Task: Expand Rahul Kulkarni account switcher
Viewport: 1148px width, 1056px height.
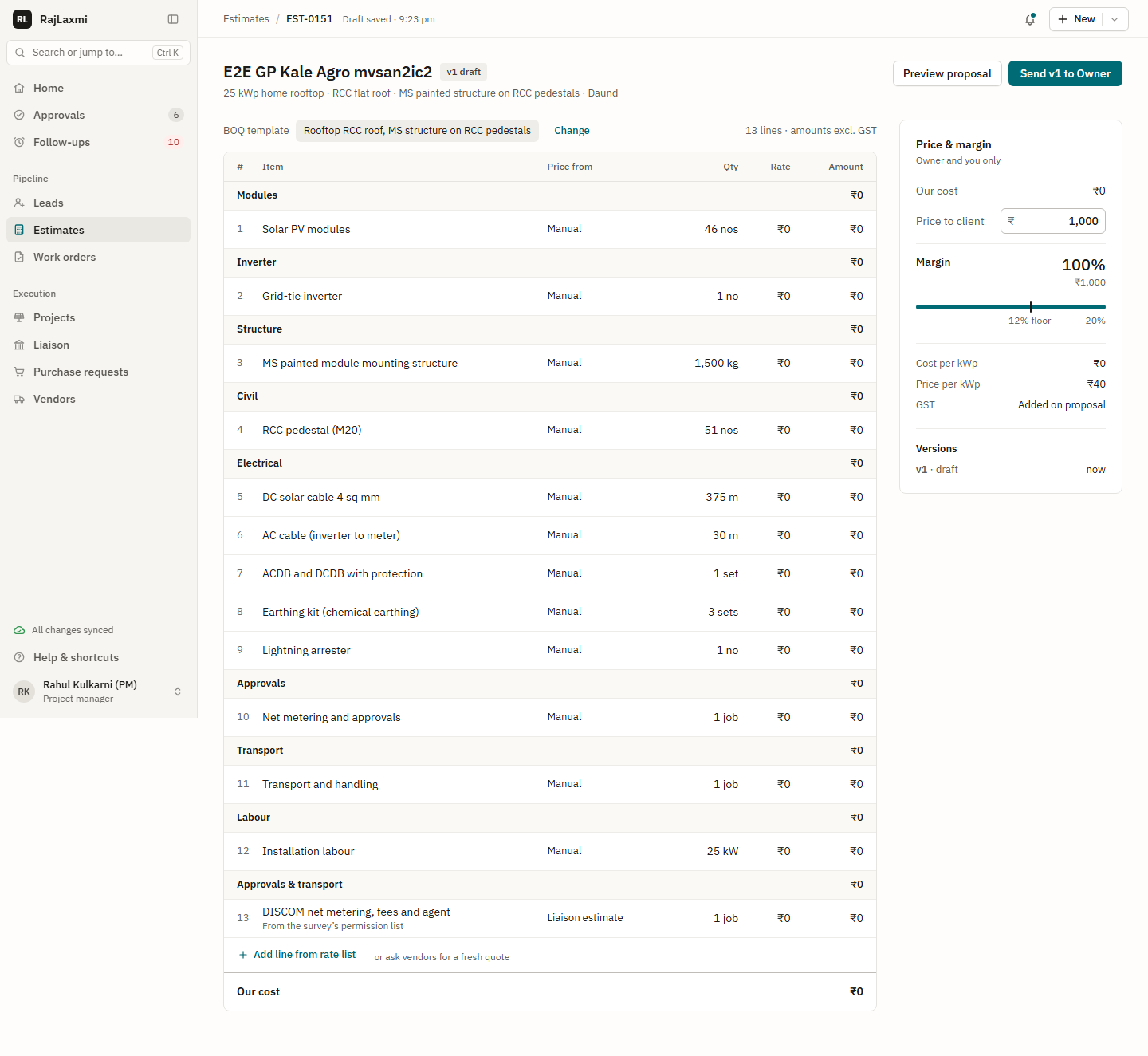Action: (178, 692)
